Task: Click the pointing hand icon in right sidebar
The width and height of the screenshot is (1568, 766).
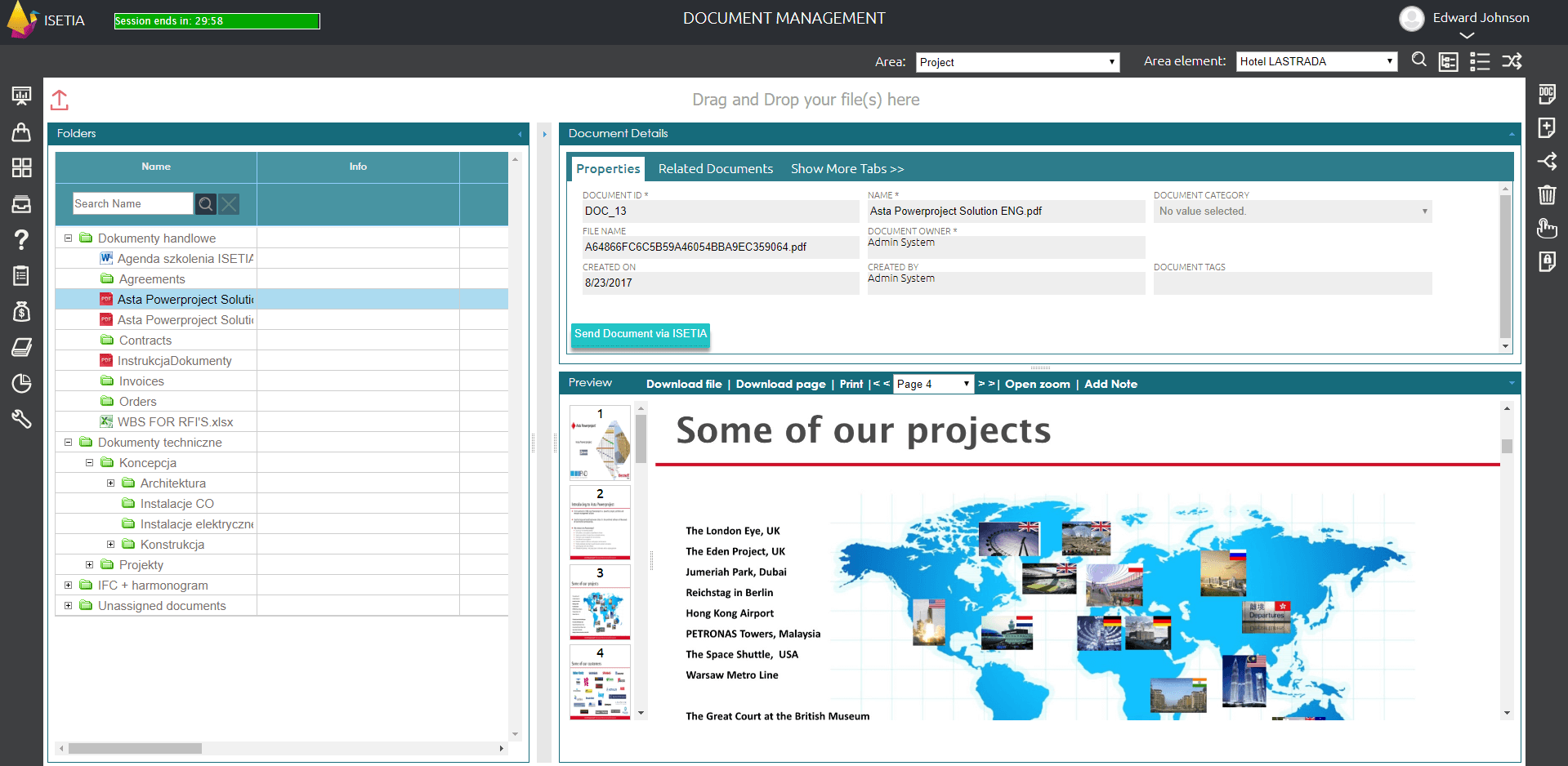Action: coord(1547,228)
